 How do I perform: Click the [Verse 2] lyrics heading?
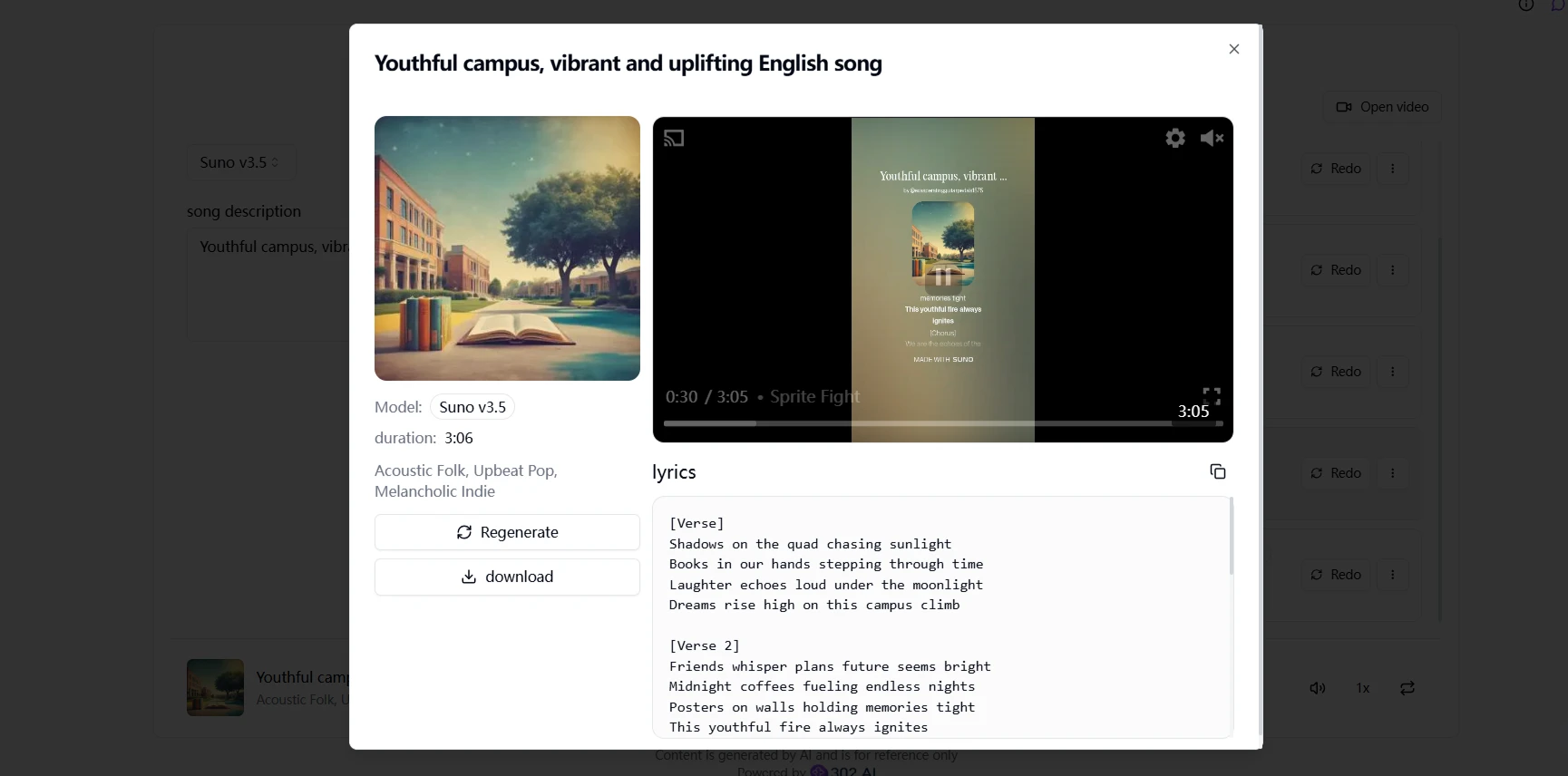click(705, 645)
